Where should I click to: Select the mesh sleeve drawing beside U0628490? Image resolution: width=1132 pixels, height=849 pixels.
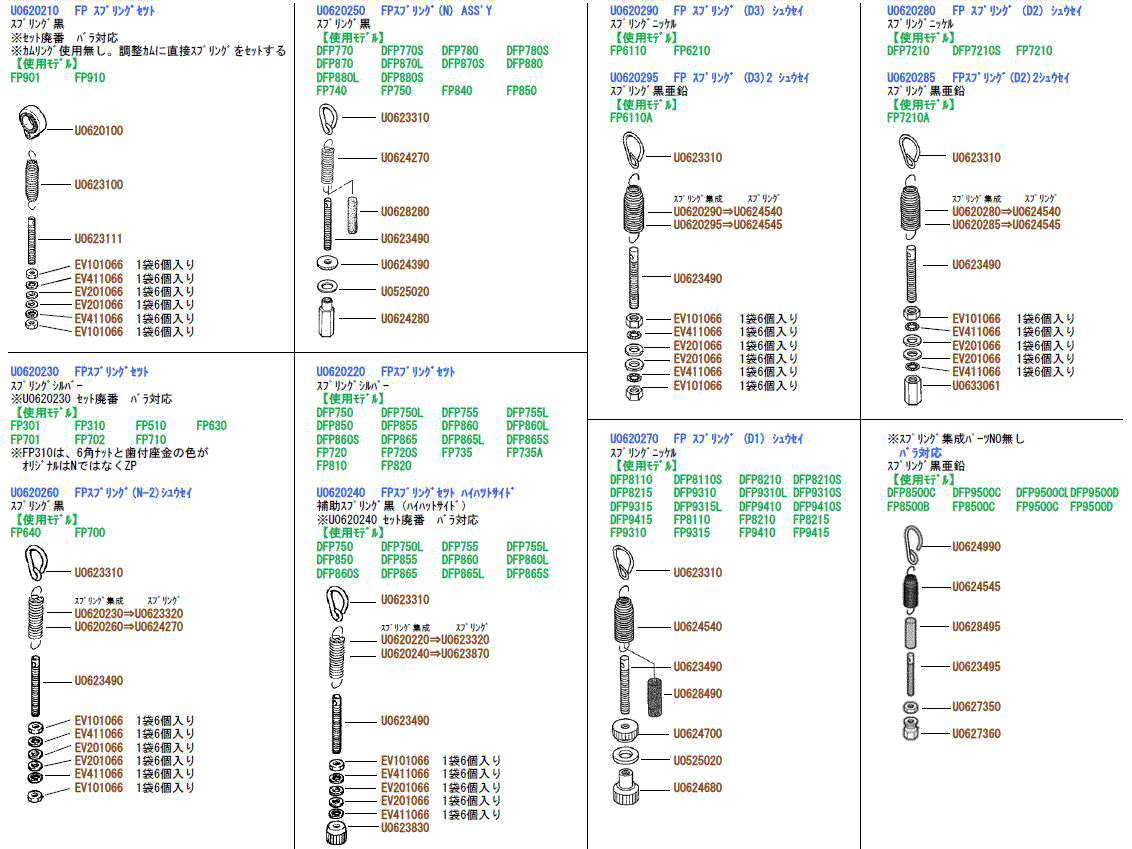click(655, 697)
